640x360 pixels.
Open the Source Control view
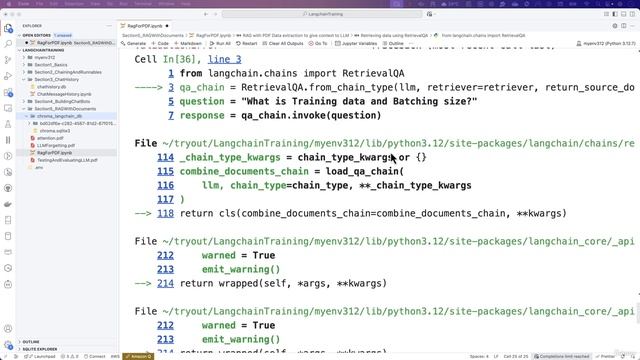pos(8,60)
